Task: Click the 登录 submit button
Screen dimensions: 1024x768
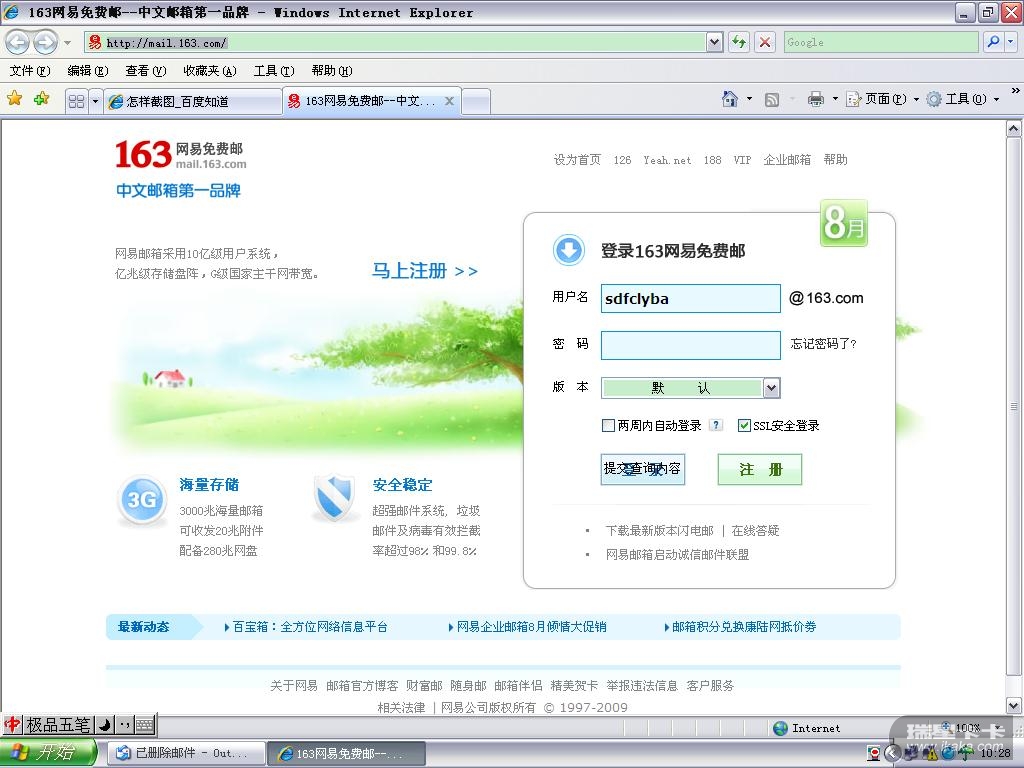Action: (x=643, y=470)
